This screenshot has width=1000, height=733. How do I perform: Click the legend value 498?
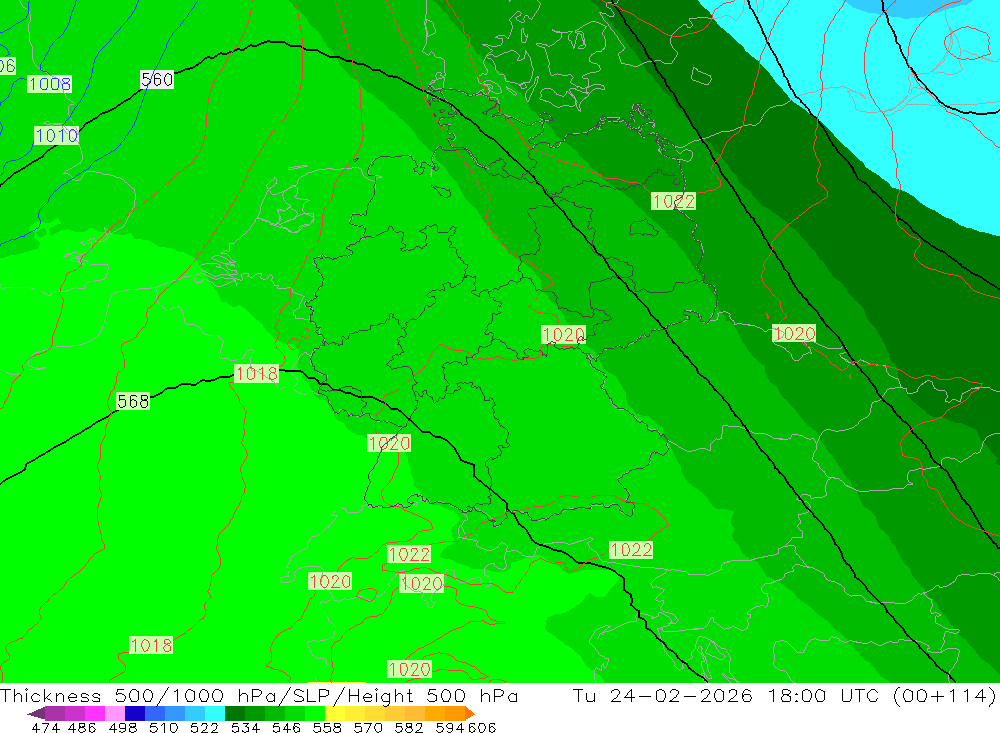coord(123,727)
